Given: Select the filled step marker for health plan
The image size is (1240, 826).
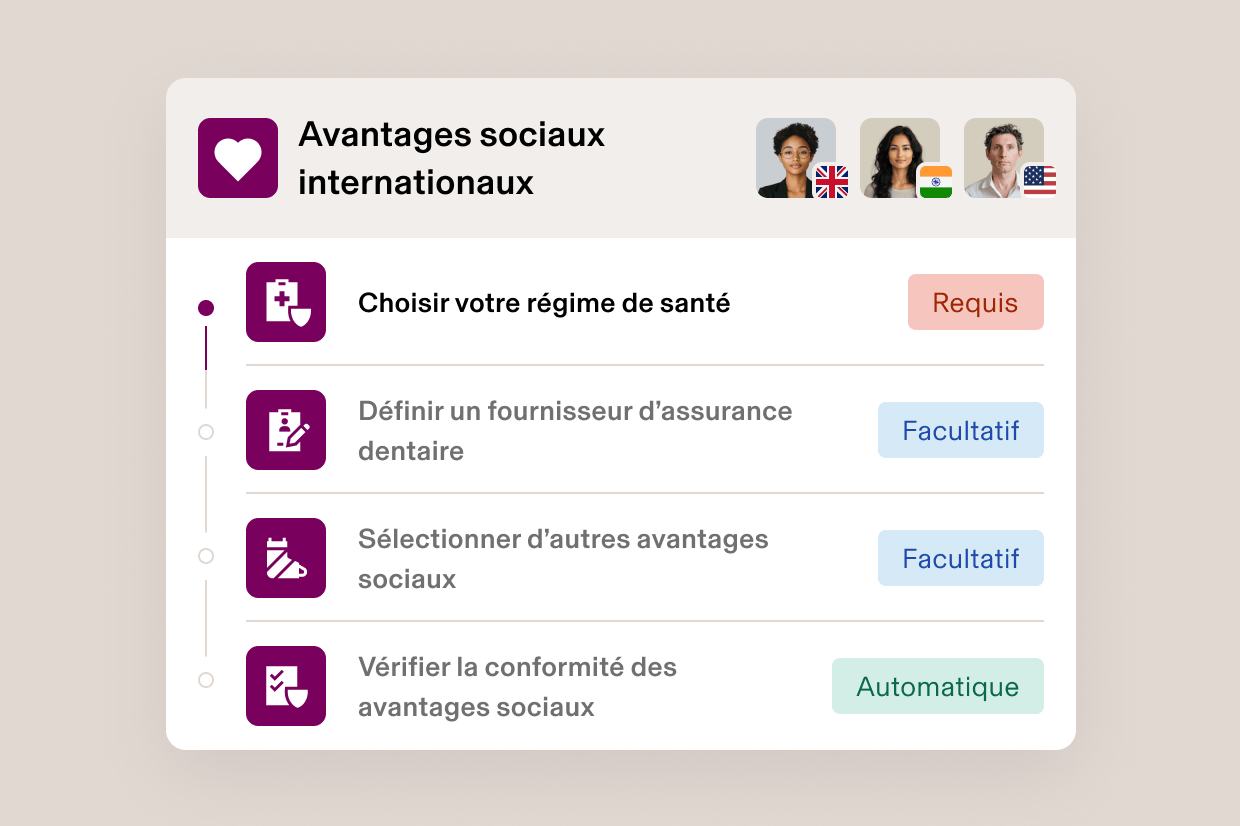Looking at the screenshot, I should [x=206, y=307].
